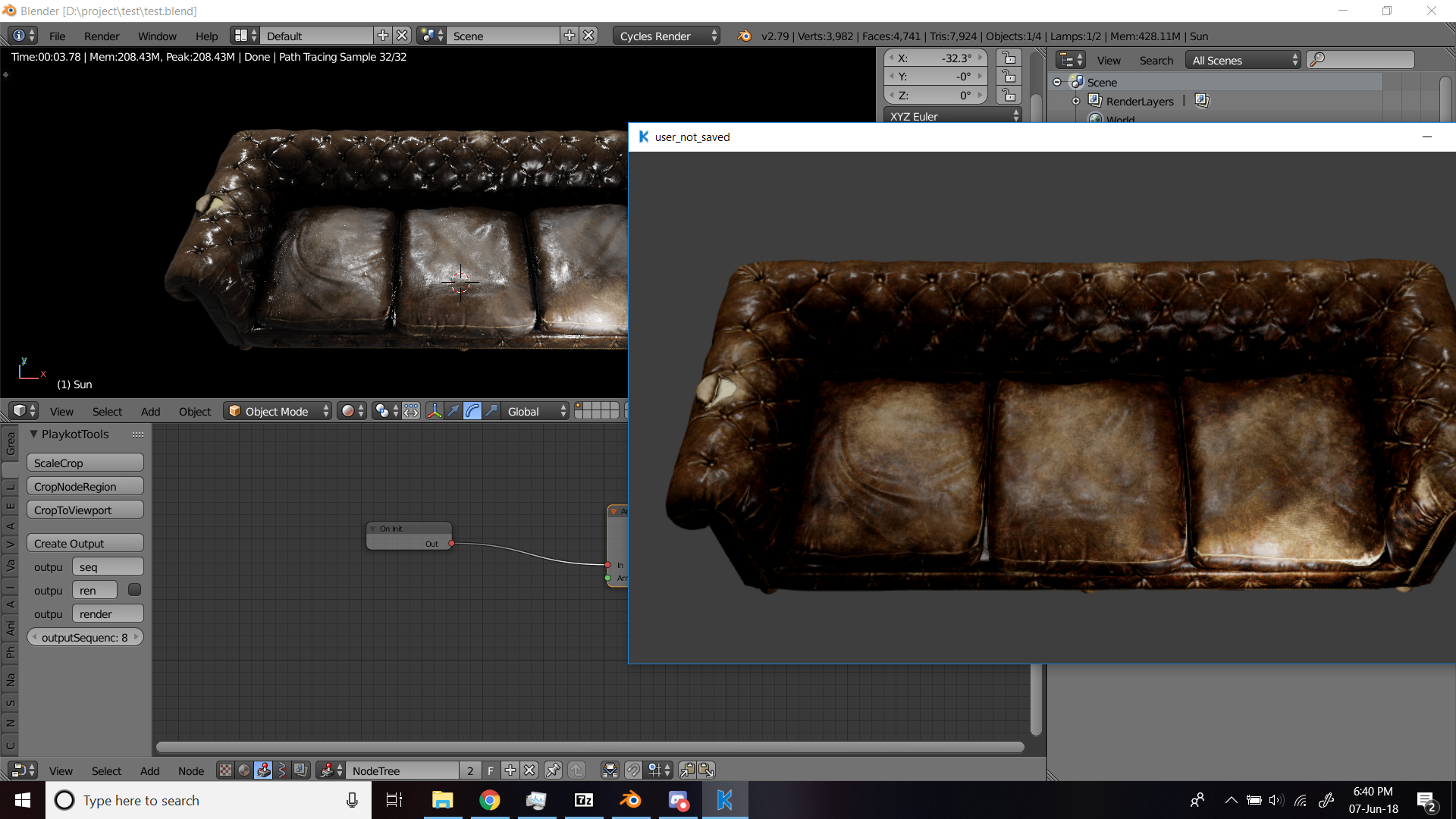
Task: Open the pivot point selector
Action: point(386,411)
